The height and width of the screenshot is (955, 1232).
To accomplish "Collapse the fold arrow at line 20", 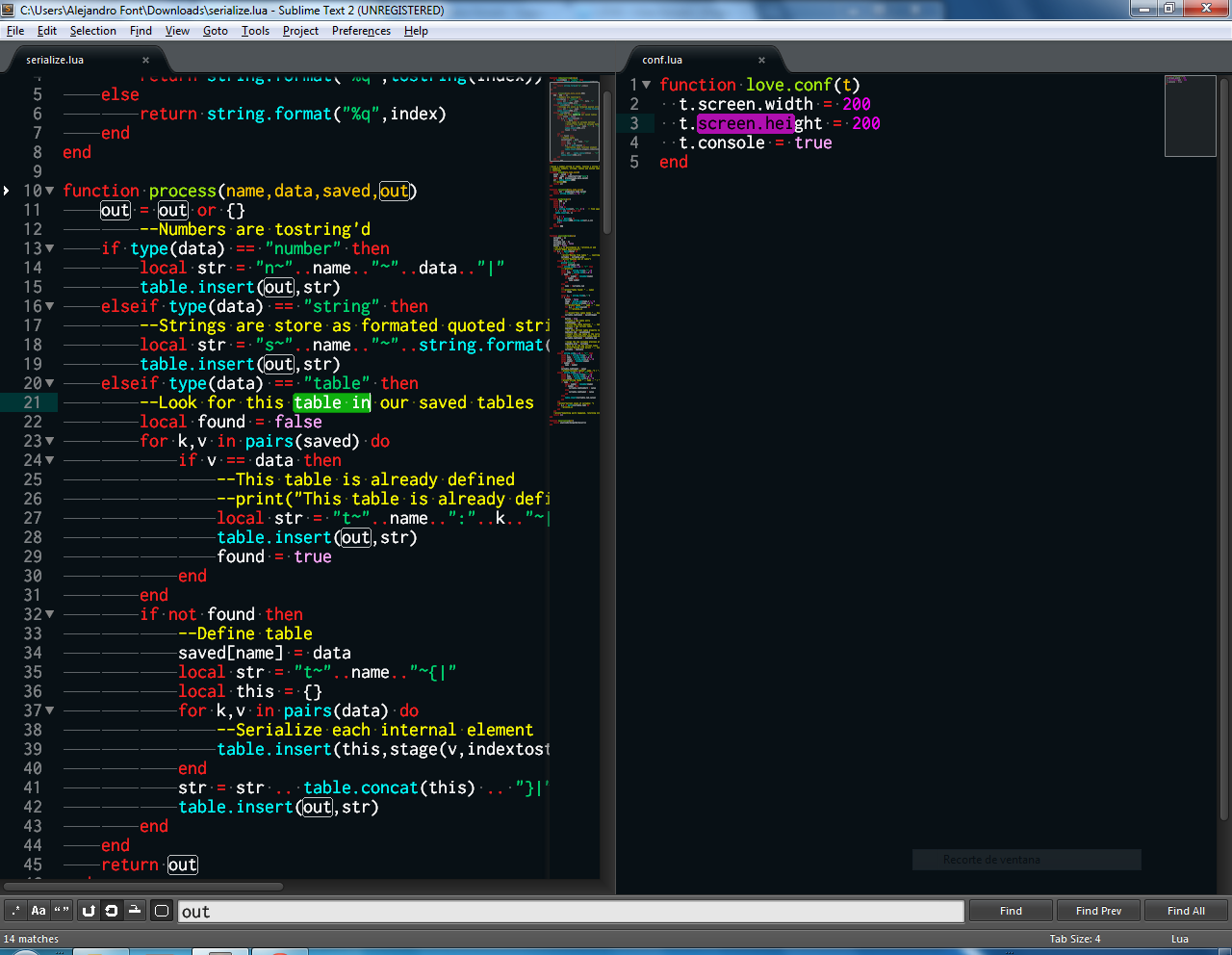I will (x=50, y=383).
